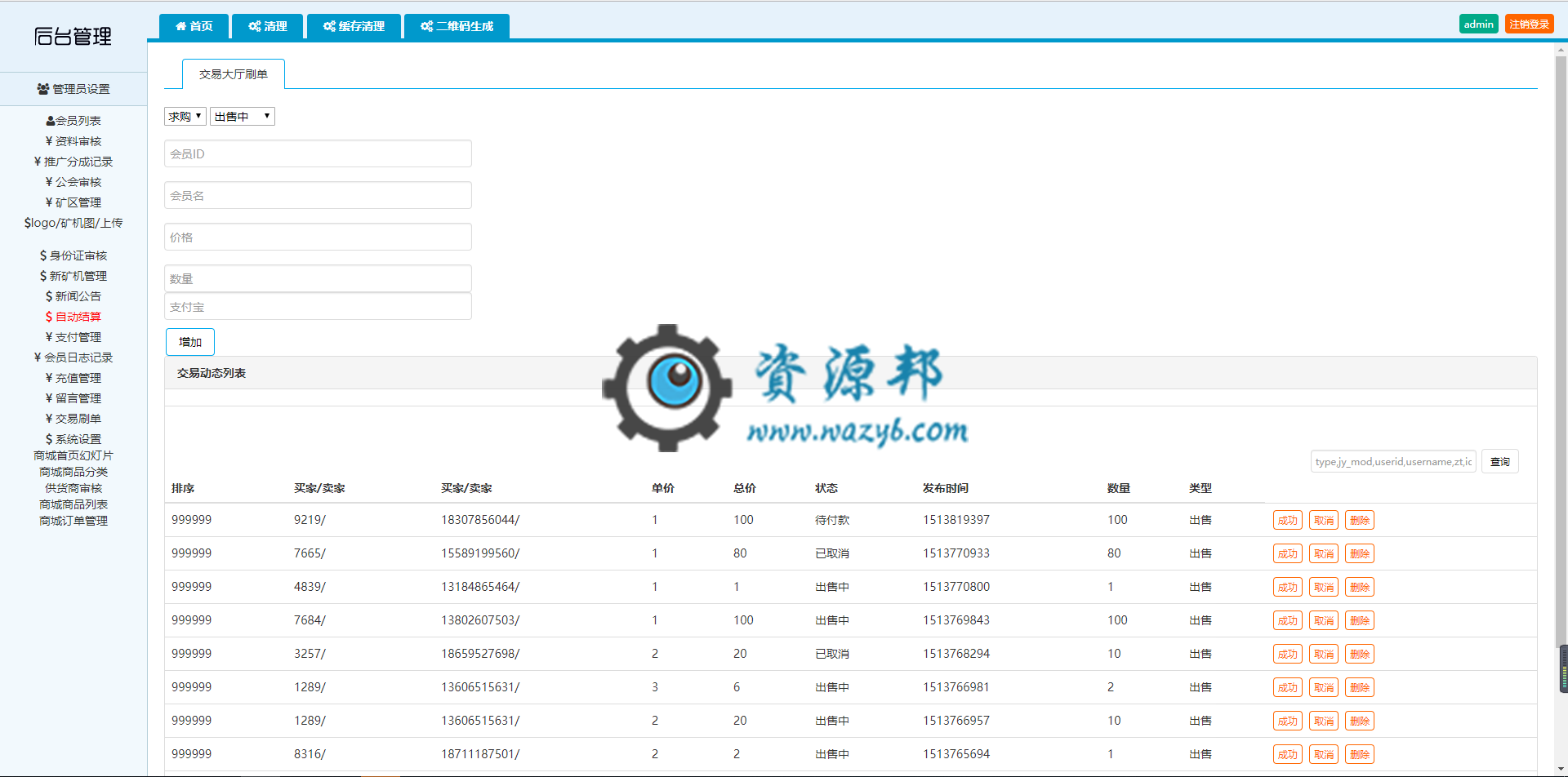Open 管理员设置 admin settings
Viewport: 1568px width, 777px height.
[x=73, y=89]
